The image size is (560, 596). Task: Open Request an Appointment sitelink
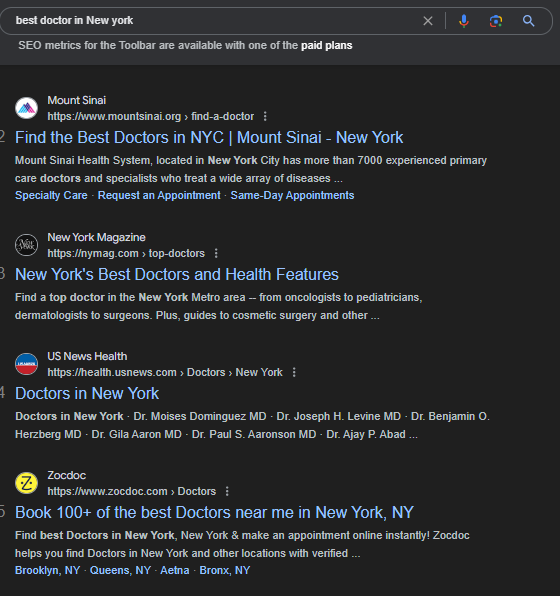click(159, 195)
